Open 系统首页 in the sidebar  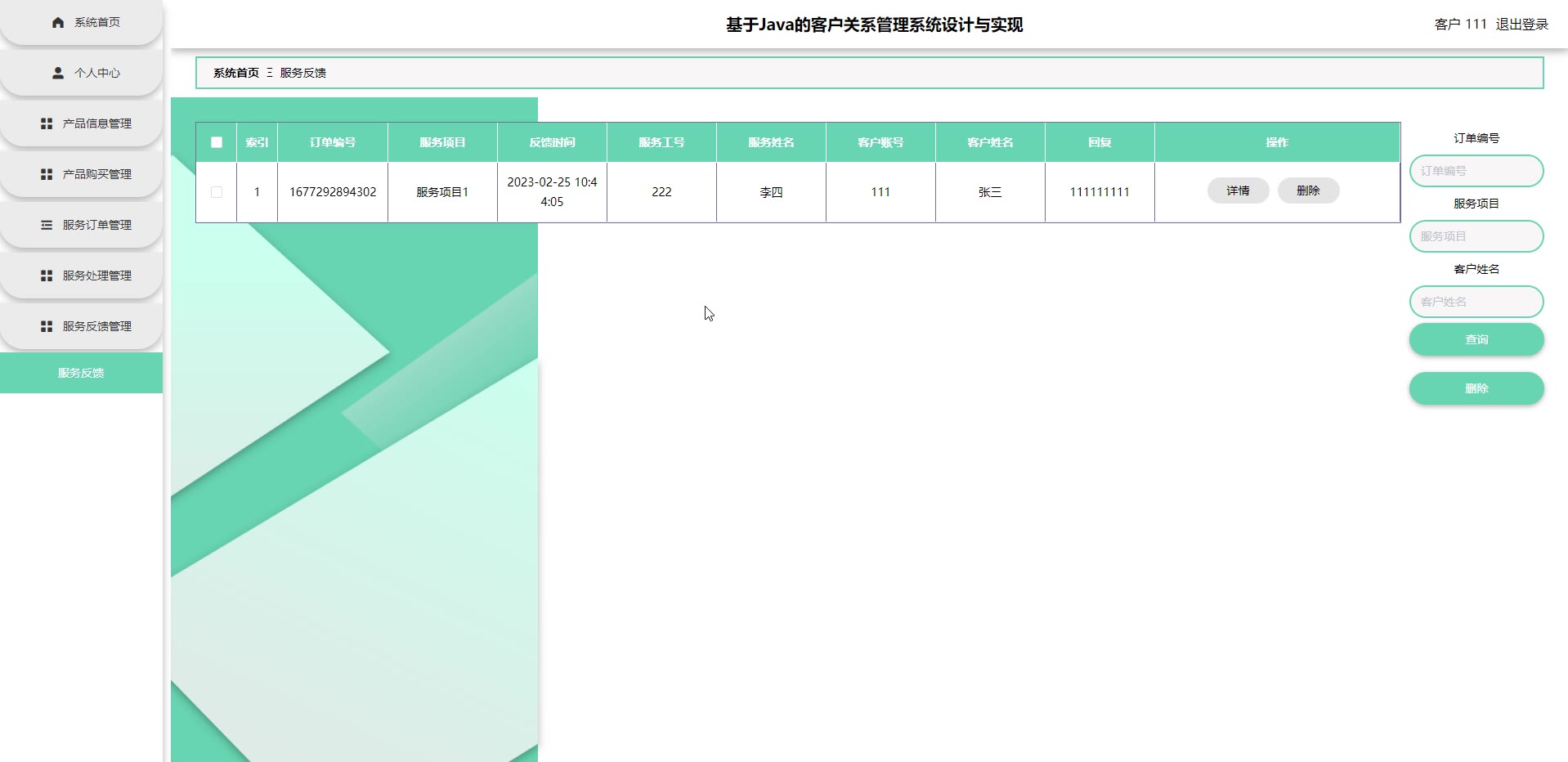pos(81,22)
